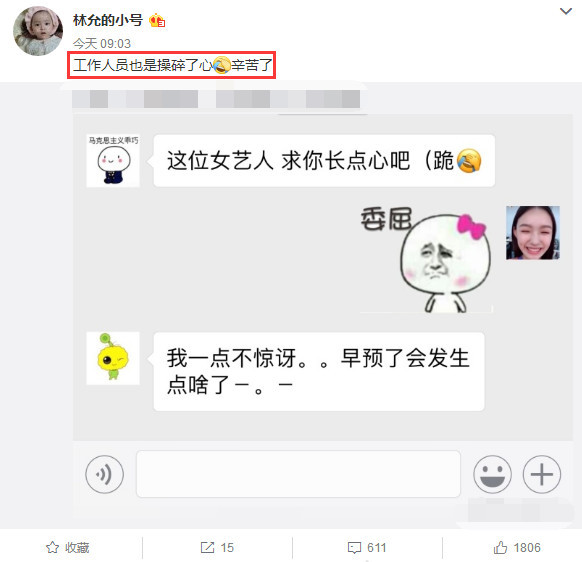Click the chat message input field
The height and width of the screenshot is (562, 582).
point(298,474)
